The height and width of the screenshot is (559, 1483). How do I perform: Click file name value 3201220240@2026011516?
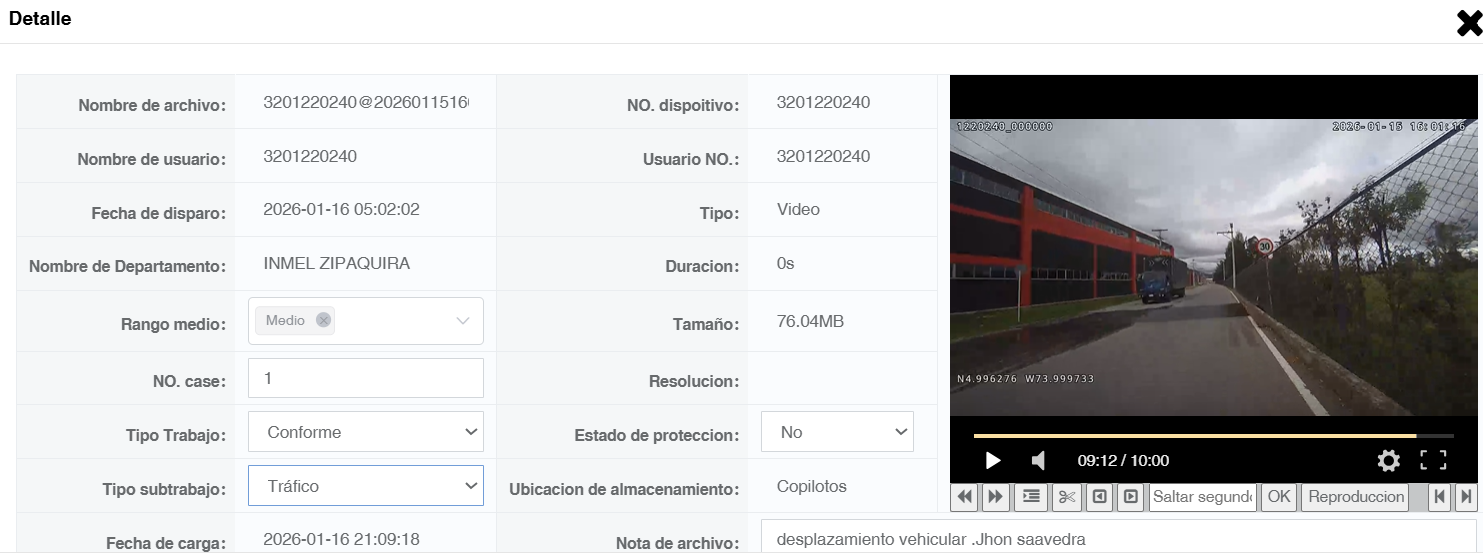[366, 102]
